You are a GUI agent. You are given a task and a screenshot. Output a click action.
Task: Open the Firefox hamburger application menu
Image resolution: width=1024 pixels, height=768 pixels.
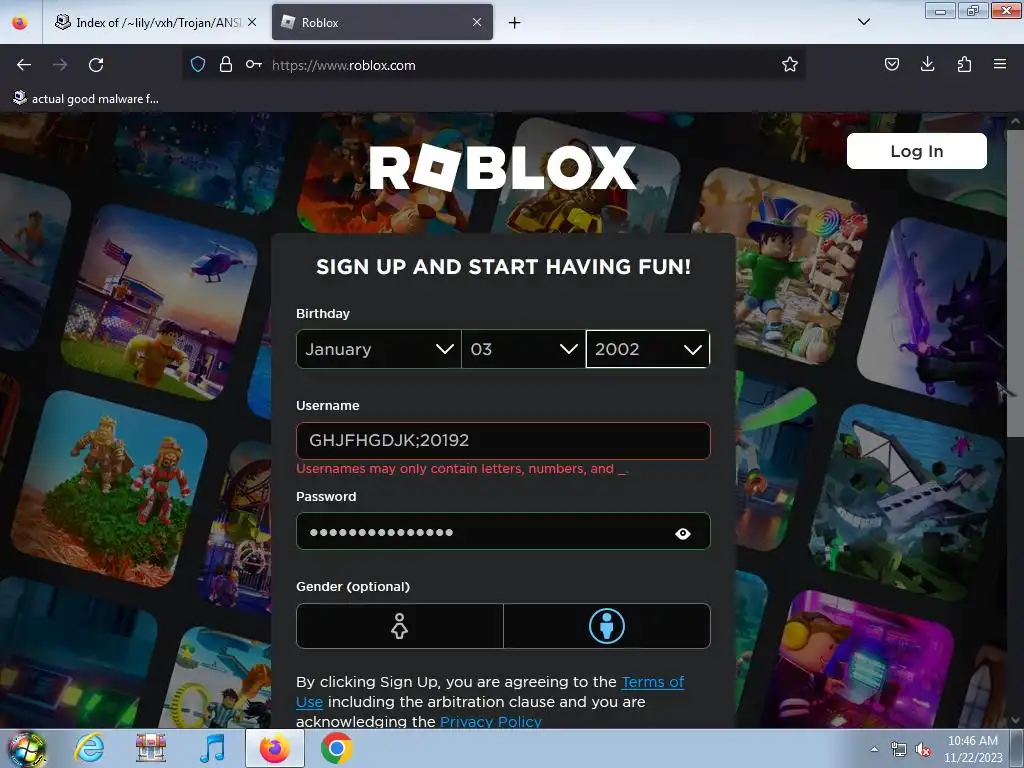click(1000, 65)
